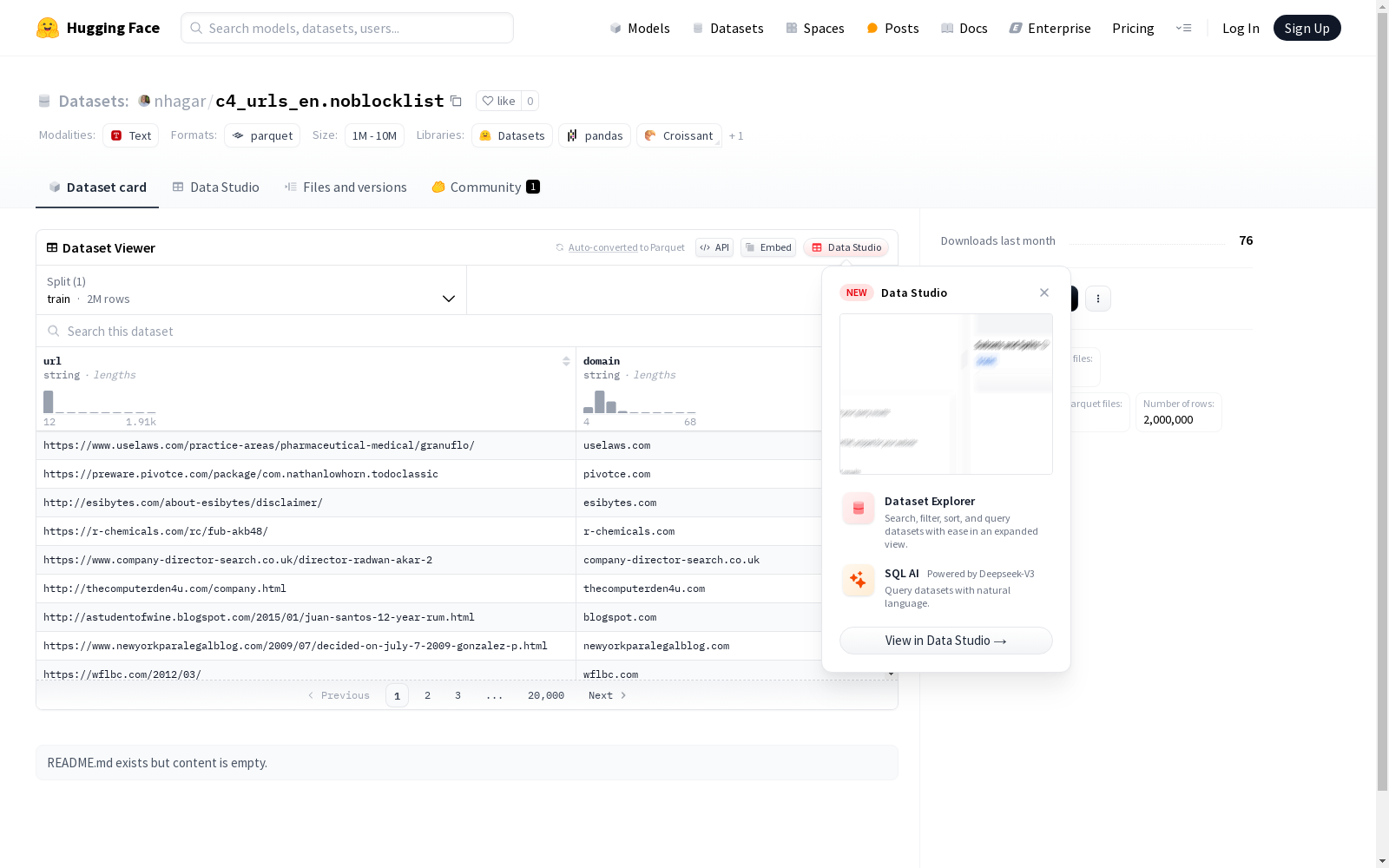Open Posts in the navigation
This screenshot has width=1389, height=868.
(893, 28)
